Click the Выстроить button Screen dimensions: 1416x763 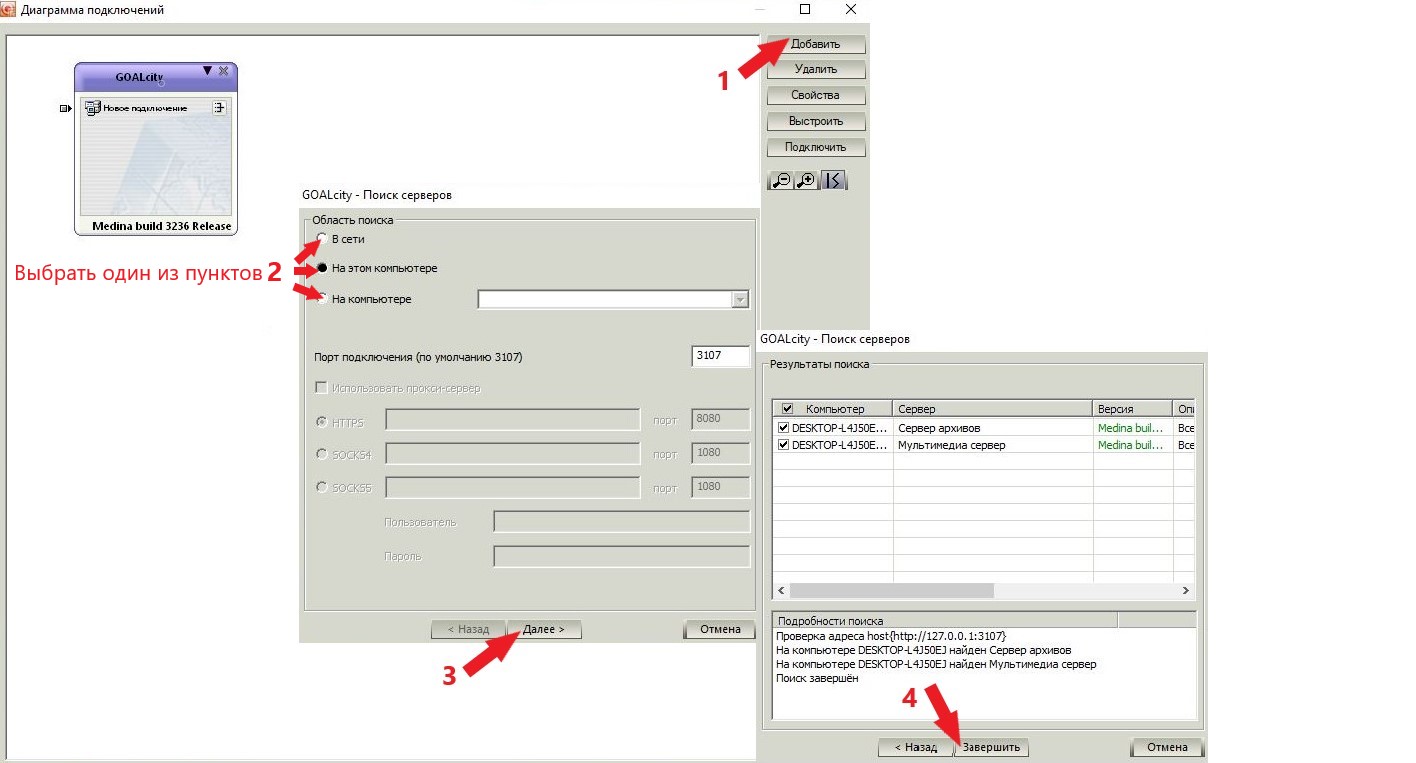(x=815, y=121)
